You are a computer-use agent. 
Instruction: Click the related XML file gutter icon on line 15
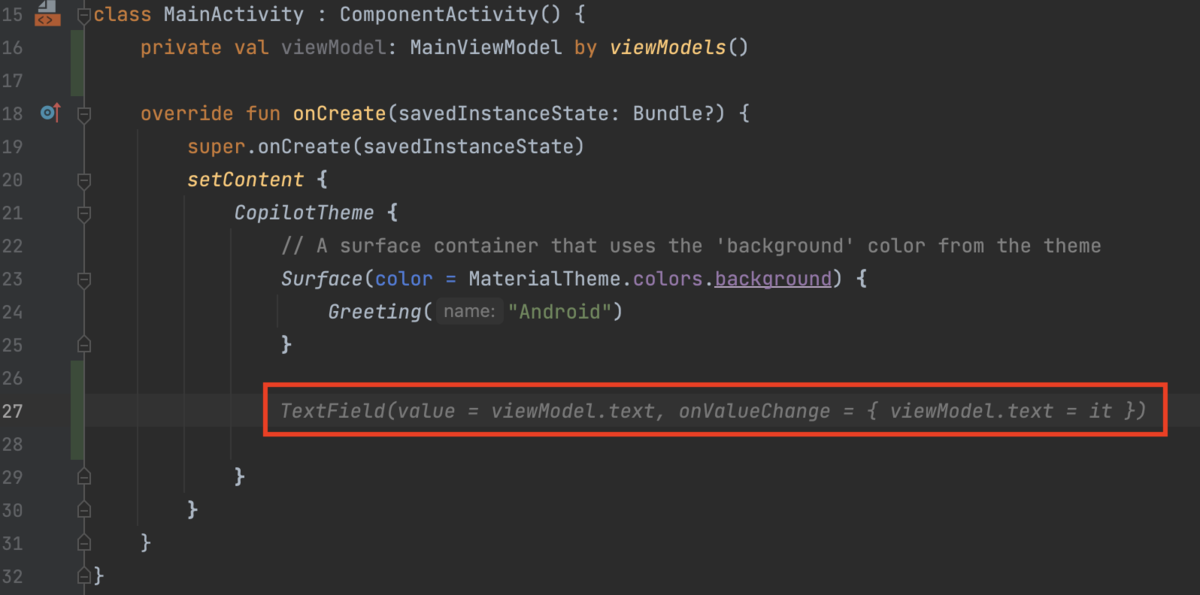tap(46, 12)
